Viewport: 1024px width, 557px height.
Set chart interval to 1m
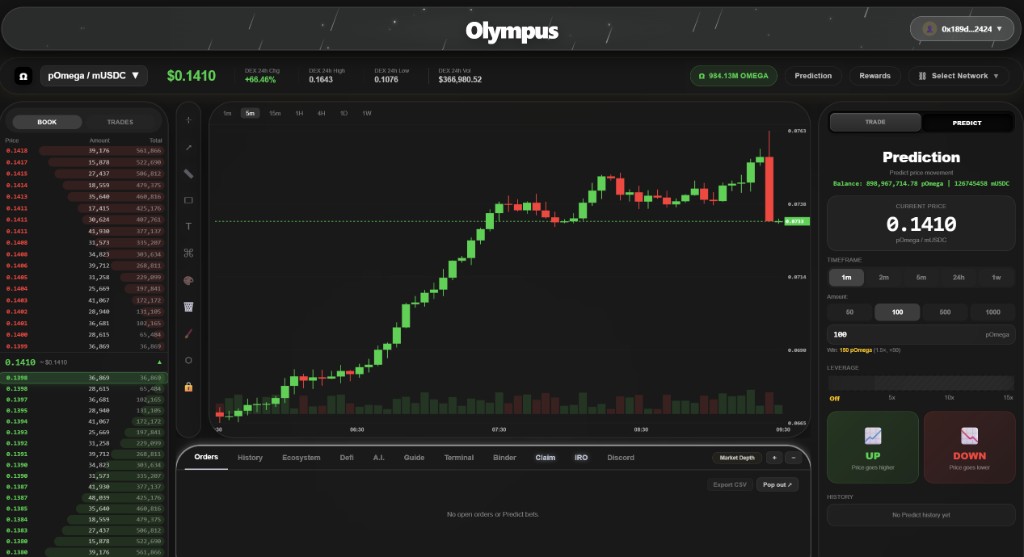227,114
